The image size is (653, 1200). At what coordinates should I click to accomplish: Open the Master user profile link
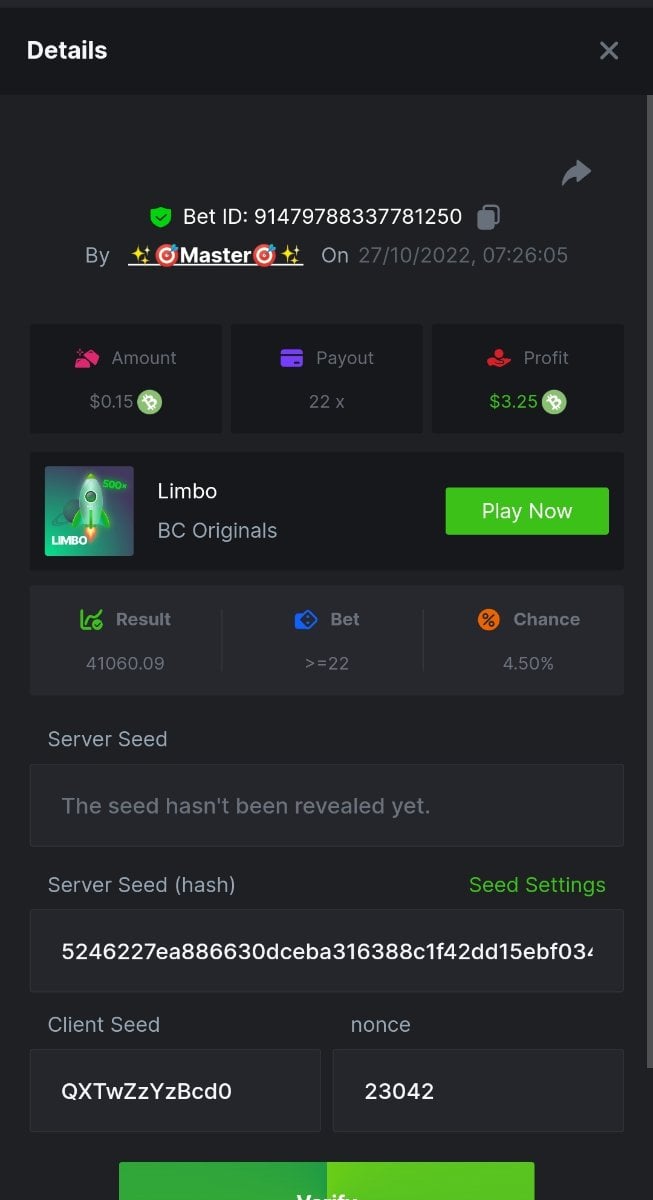215,255
